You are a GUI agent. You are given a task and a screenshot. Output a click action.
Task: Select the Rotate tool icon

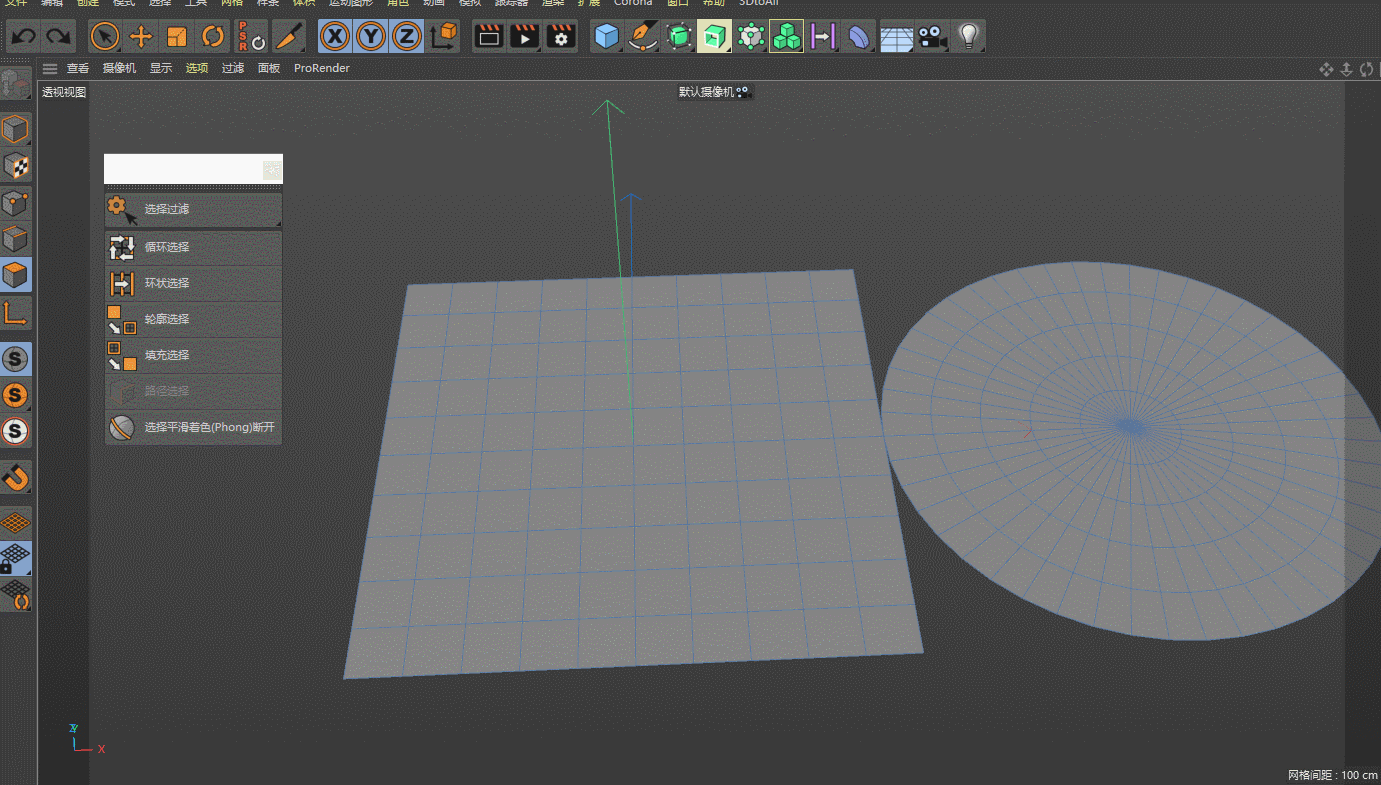213,37
